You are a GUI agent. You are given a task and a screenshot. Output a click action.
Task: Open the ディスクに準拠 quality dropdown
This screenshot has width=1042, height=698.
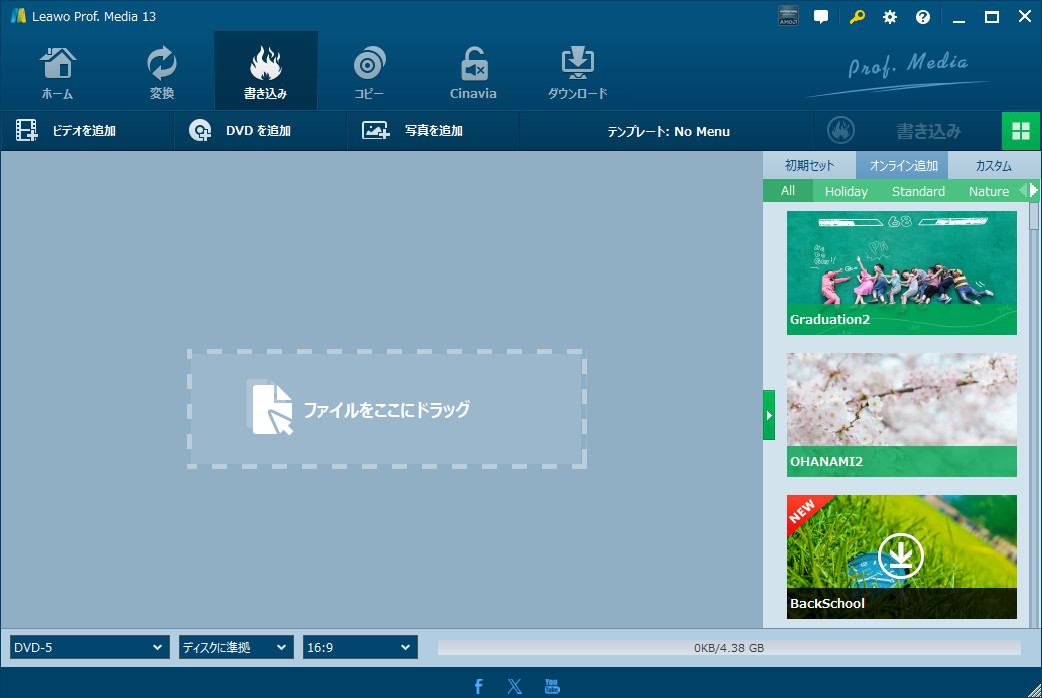tap(236, 647)
